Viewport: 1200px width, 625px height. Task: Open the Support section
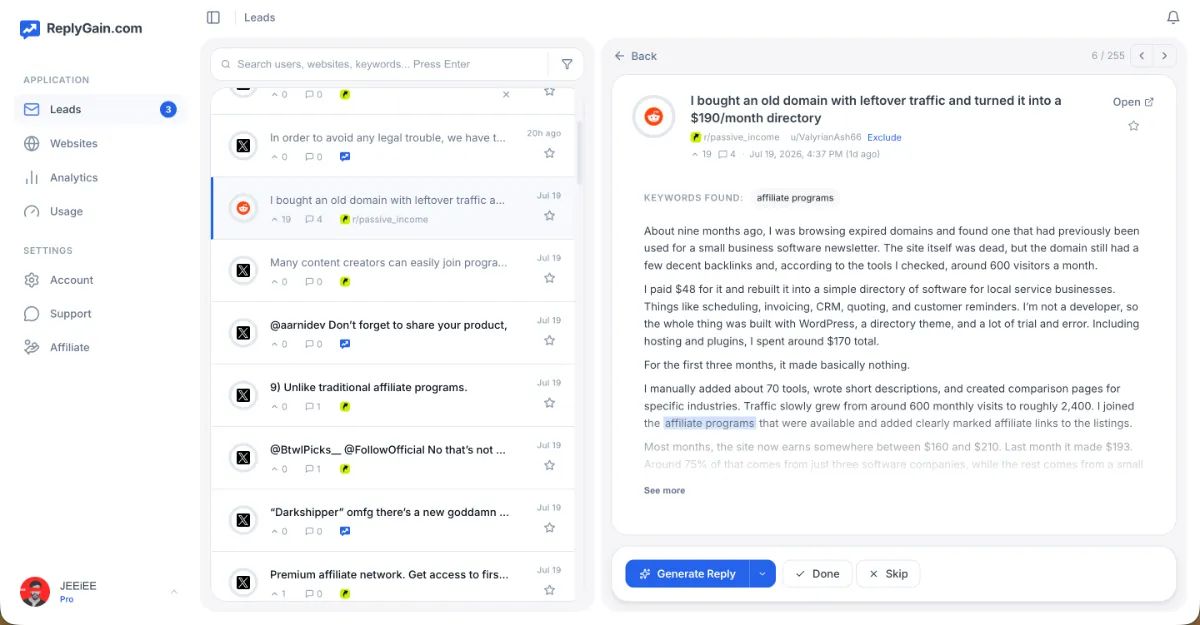click(x=100, y=313)
